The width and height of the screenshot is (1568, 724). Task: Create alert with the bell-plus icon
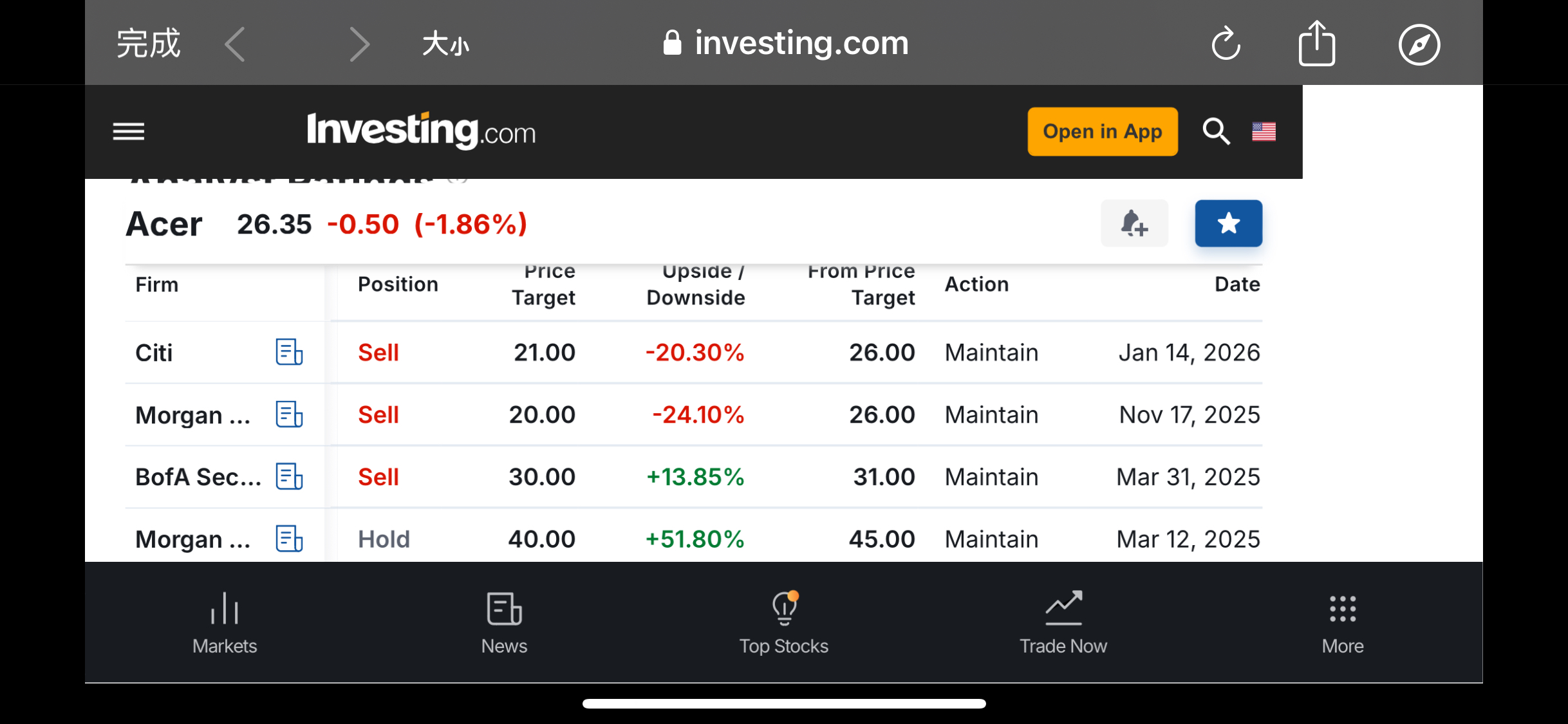[1134, 223]
